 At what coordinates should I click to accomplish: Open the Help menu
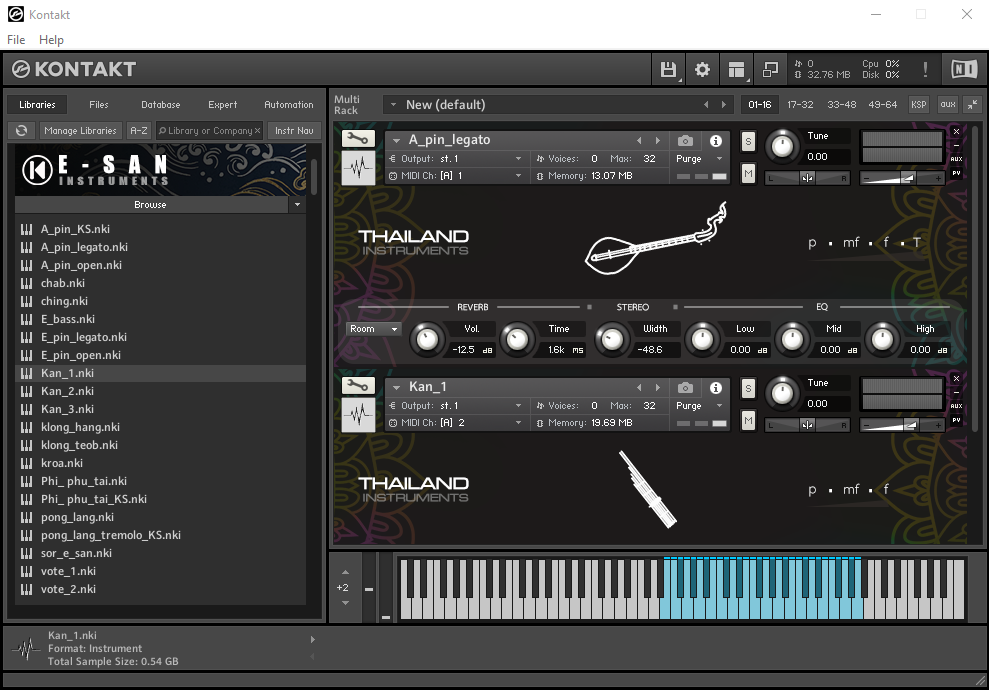(x=51, y=40)
